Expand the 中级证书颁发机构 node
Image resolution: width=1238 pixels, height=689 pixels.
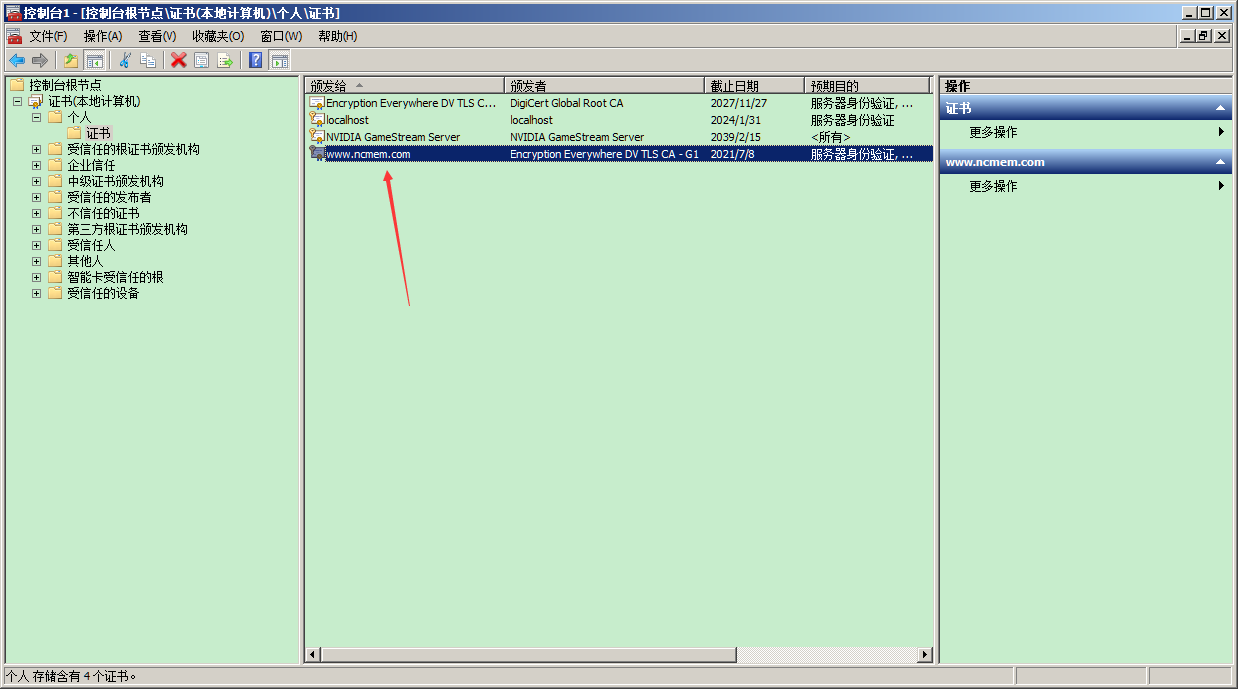coord(36,181)
